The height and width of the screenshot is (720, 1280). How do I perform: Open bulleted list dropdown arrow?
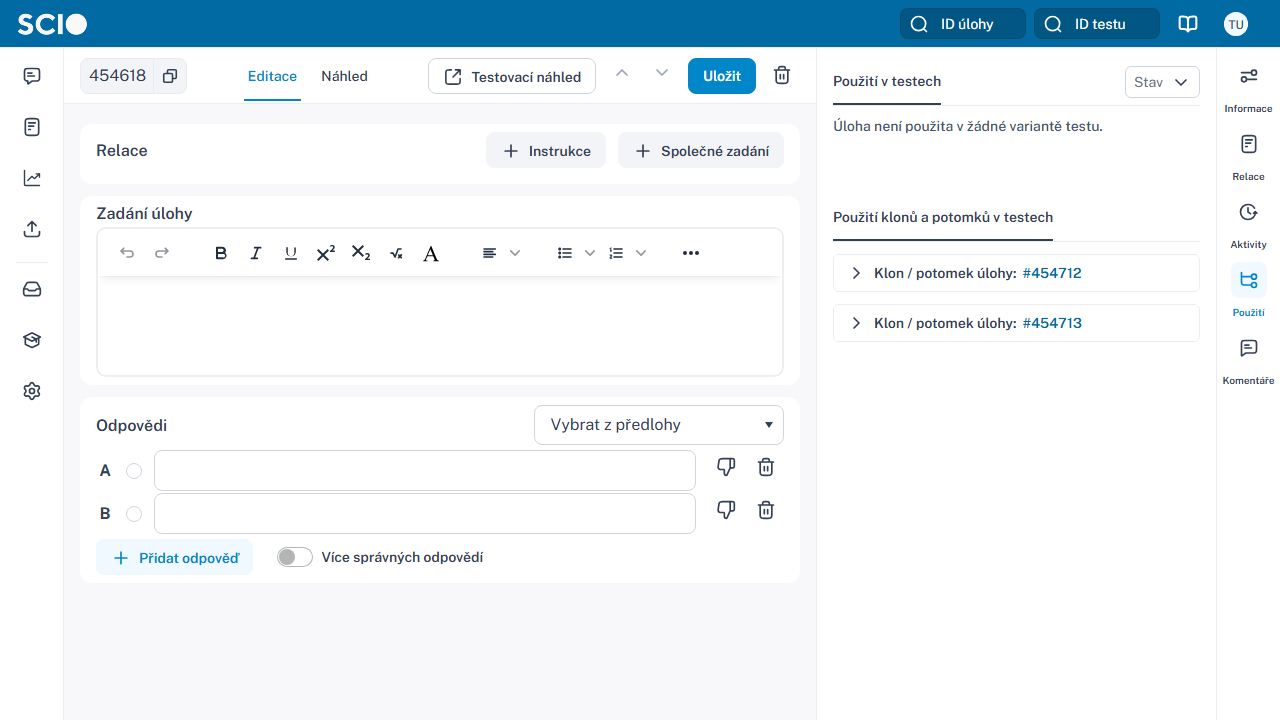pos(590,253)
